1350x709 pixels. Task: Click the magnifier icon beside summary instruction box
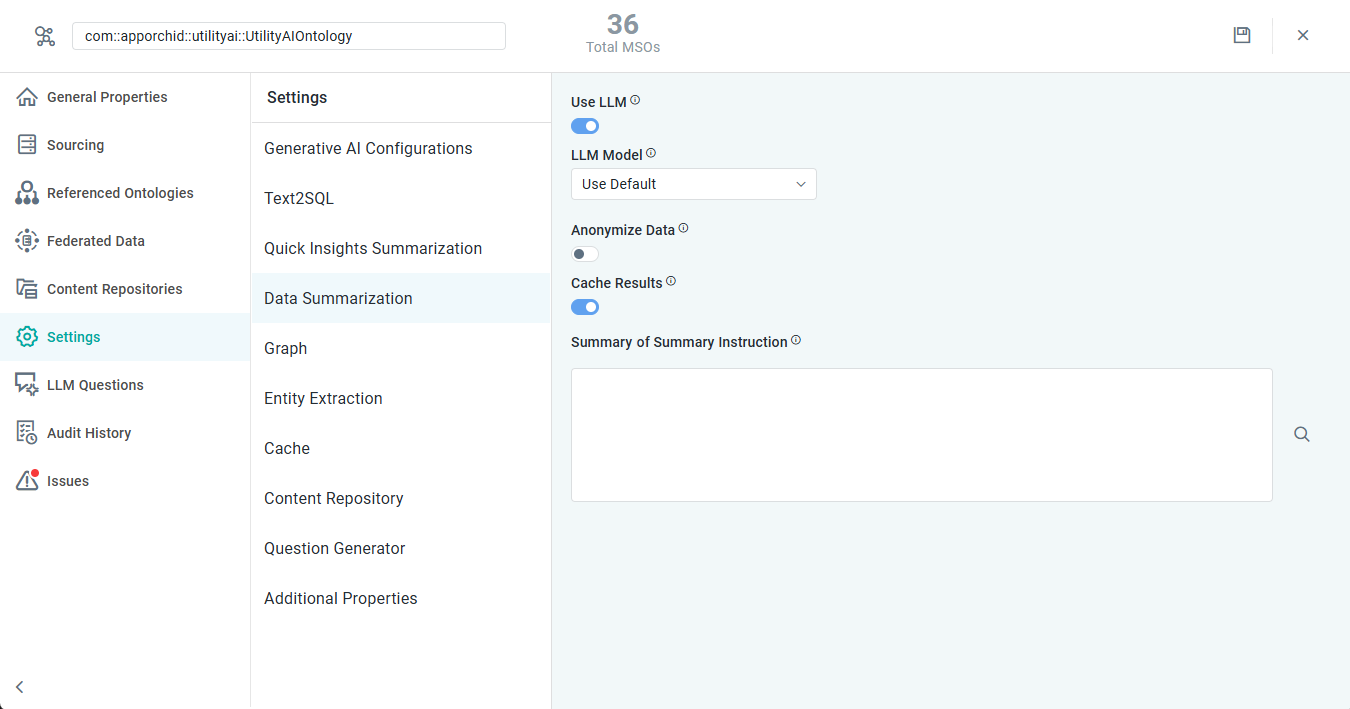[1301, 434]
